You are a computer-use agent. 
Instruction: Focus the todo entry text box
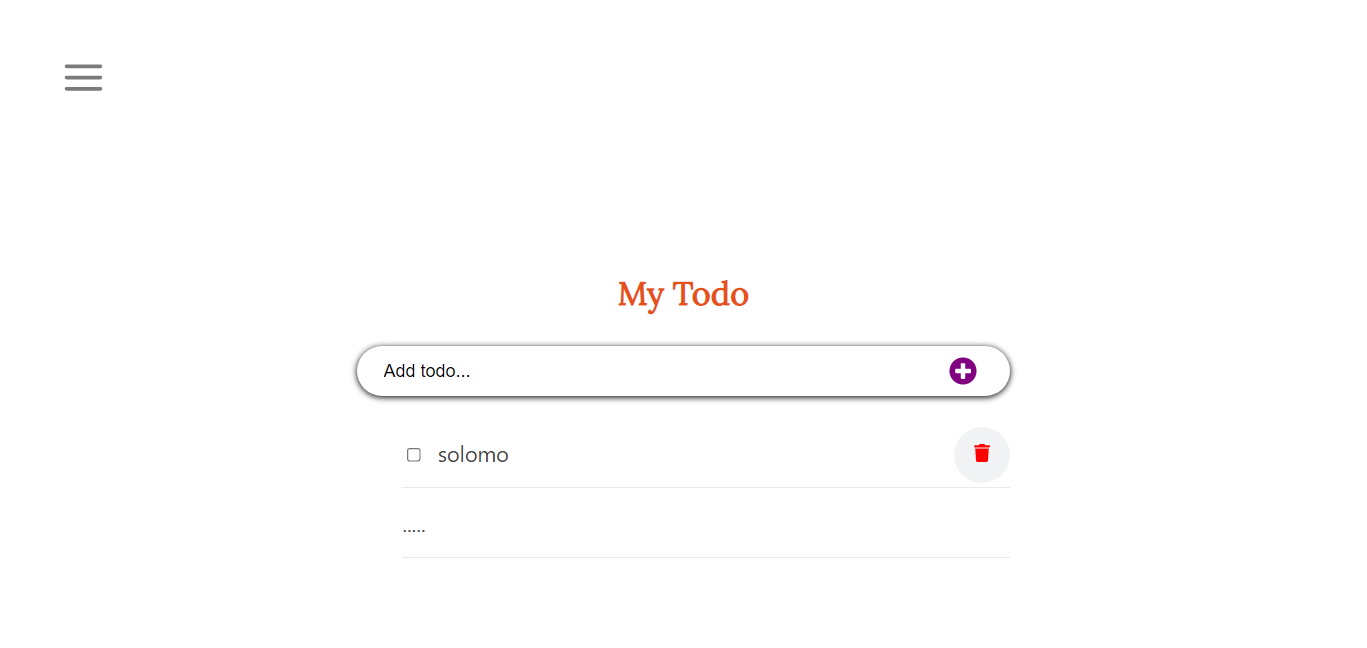coord(650,371)
